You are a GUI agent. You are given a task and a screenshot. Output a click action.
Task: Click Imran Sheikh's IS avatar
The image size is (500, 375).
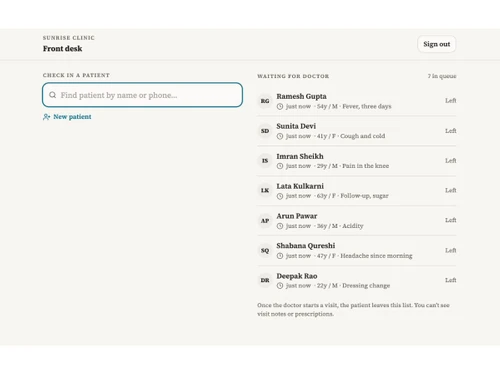tap(265, 161)
